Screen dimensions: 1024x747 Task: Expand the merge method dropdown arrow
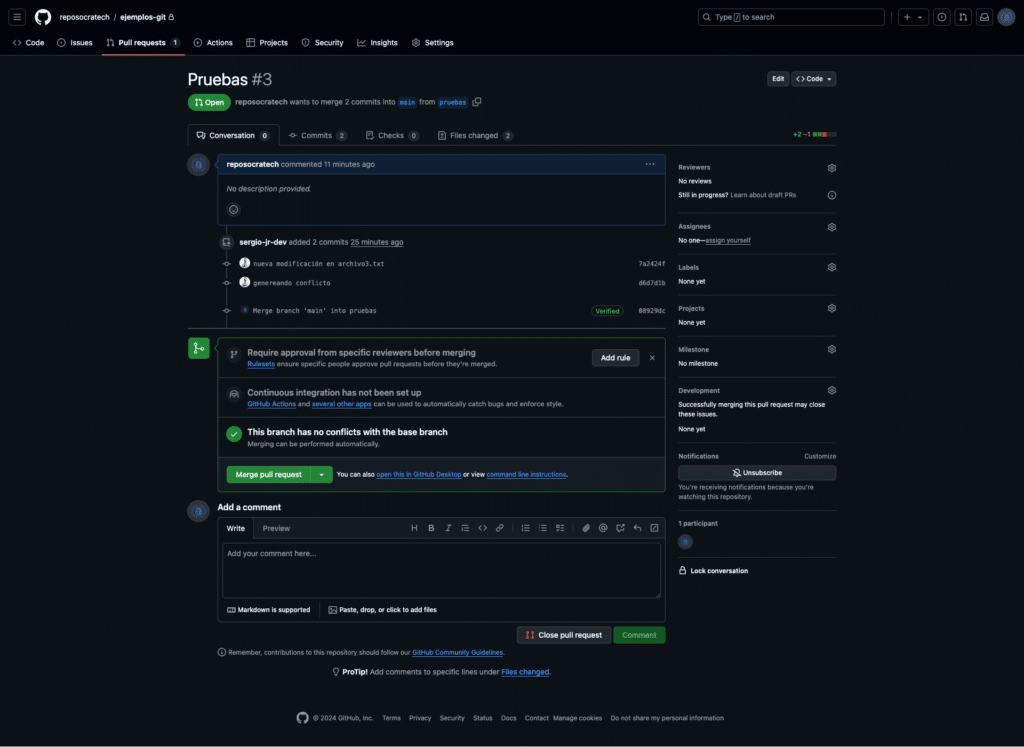point(322,475)
